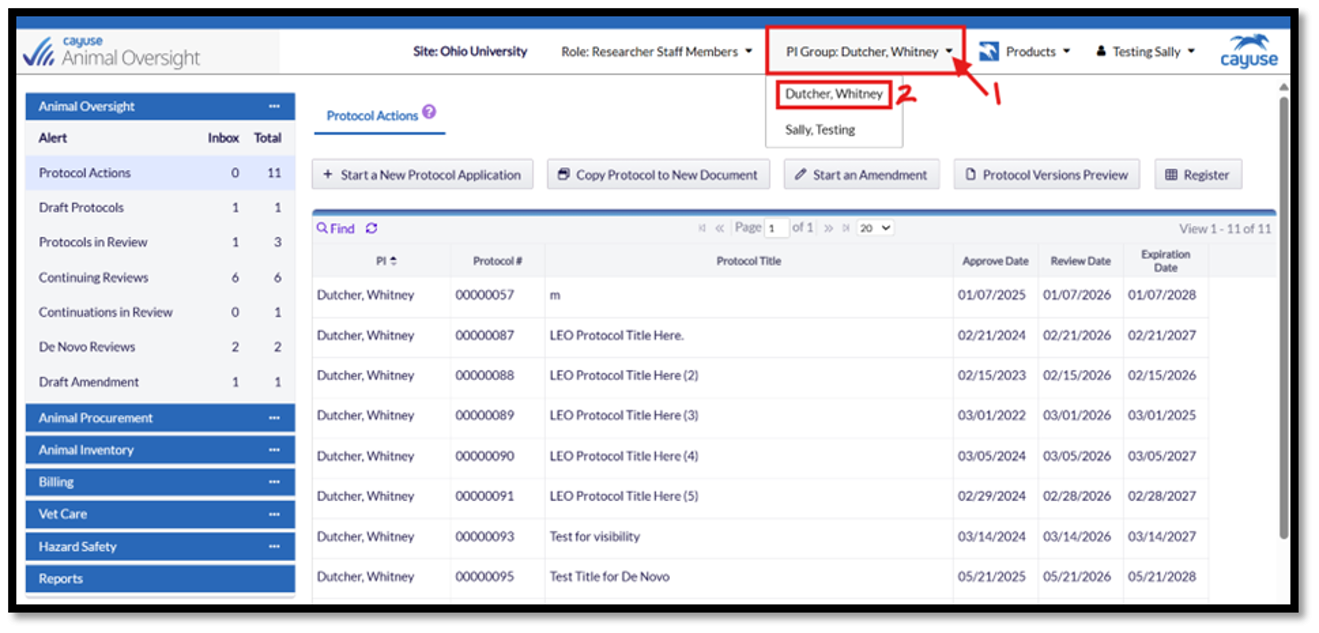This screenshot has width=1319, height=633.
Task: Open the Reports sidebar section
Action: click(x=160, y=579)
